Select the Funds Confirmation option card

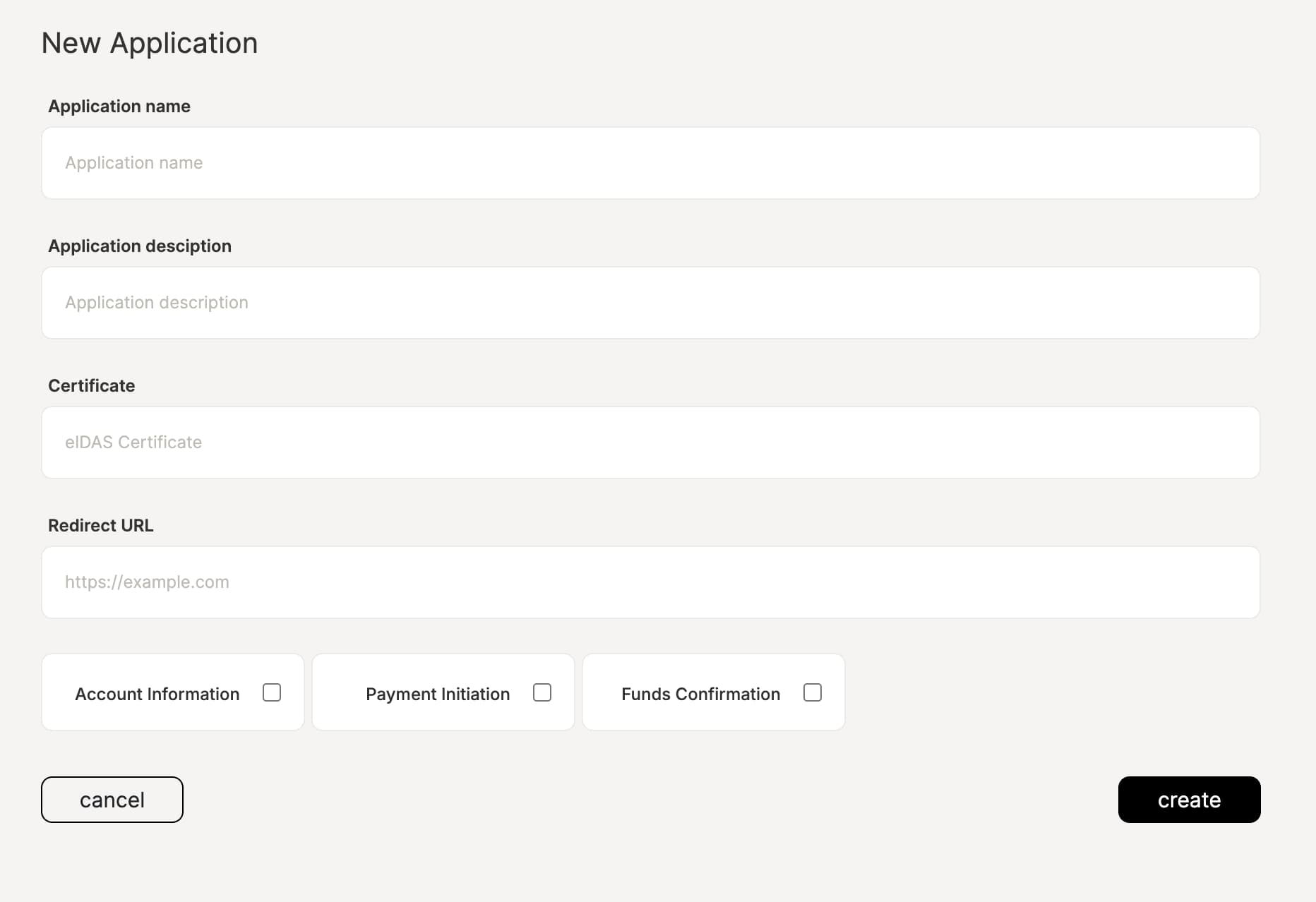pyautogui.click(x=713, y=692)
